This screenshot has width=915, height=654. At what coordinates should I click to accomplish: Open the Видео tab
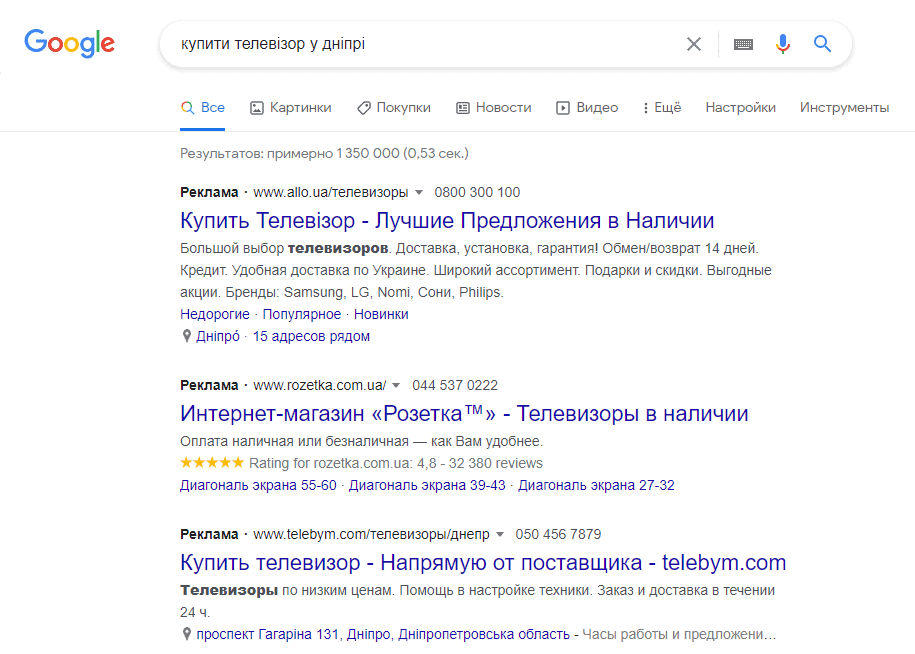click(587, 107)
